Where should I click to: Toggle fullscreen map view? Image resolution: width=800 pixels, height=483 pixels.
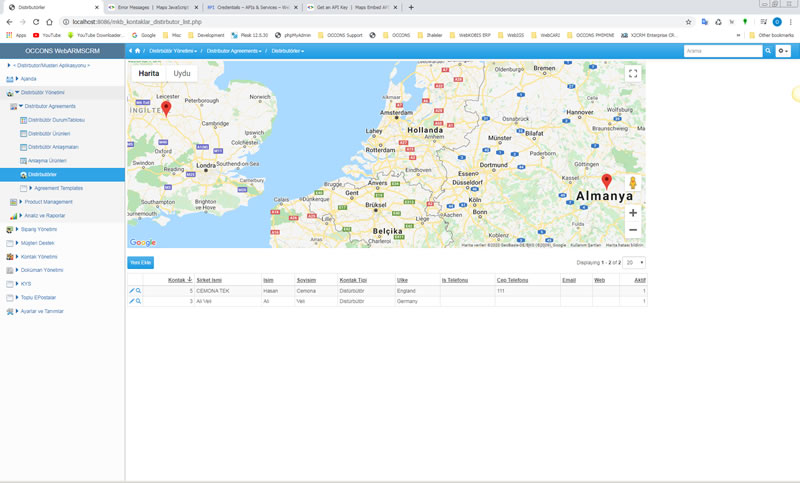point(633,73)
